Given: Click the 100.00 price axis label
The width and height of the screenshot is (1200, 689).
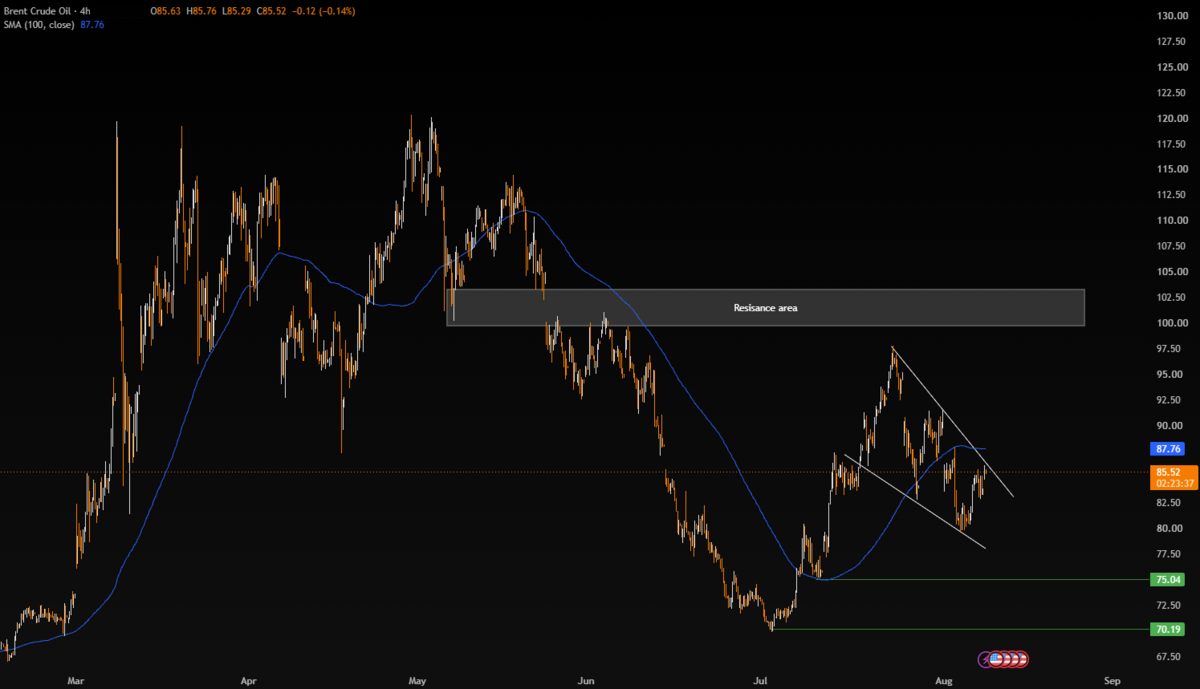Looking at the screenshot, I should (1171, 323).
